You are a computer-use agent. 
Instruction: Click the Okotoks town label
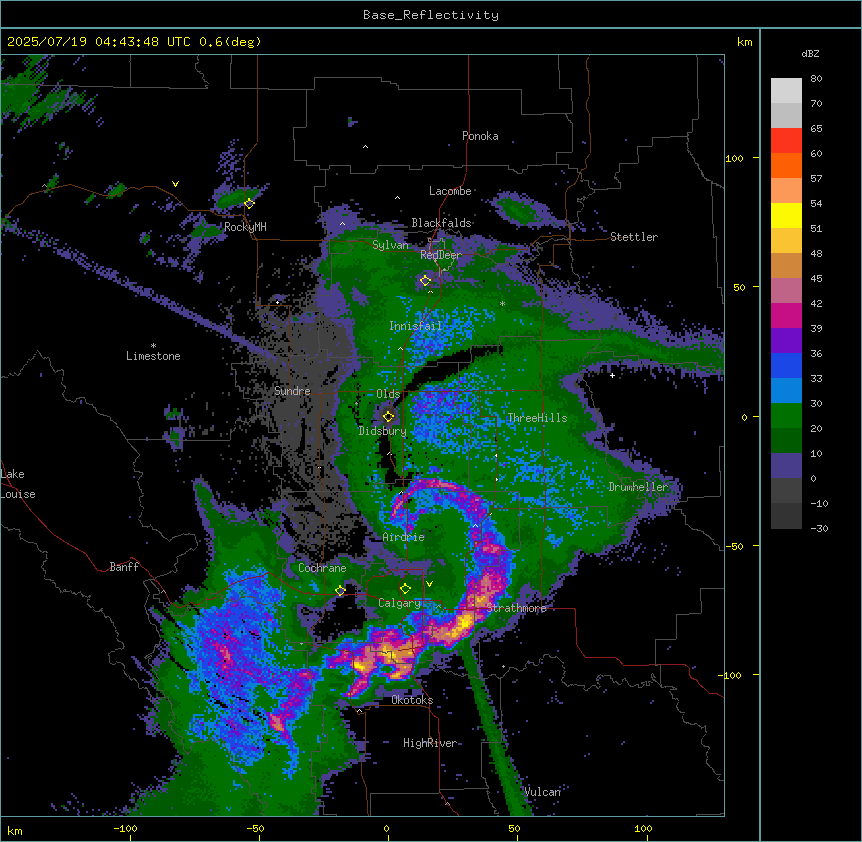coord(412,700)
